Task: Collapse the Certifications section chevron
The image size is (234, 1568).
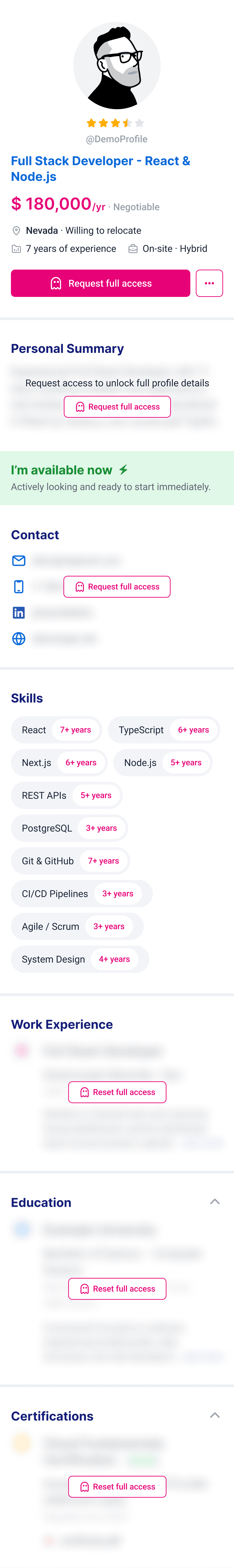Action: tap(214, 1415)
